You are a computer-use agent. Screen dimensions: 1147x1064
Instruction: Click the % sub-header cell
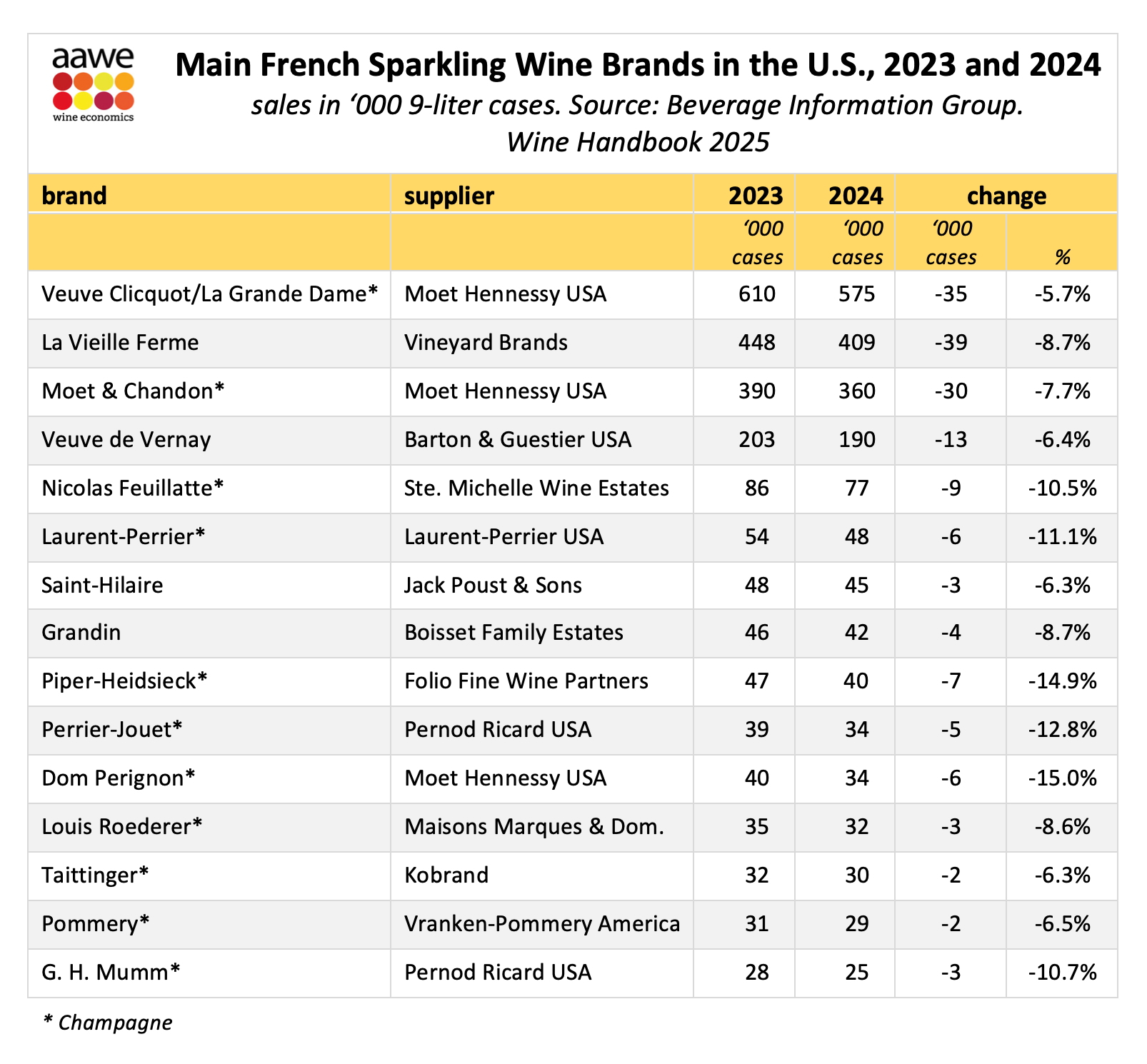(1062, 257)
